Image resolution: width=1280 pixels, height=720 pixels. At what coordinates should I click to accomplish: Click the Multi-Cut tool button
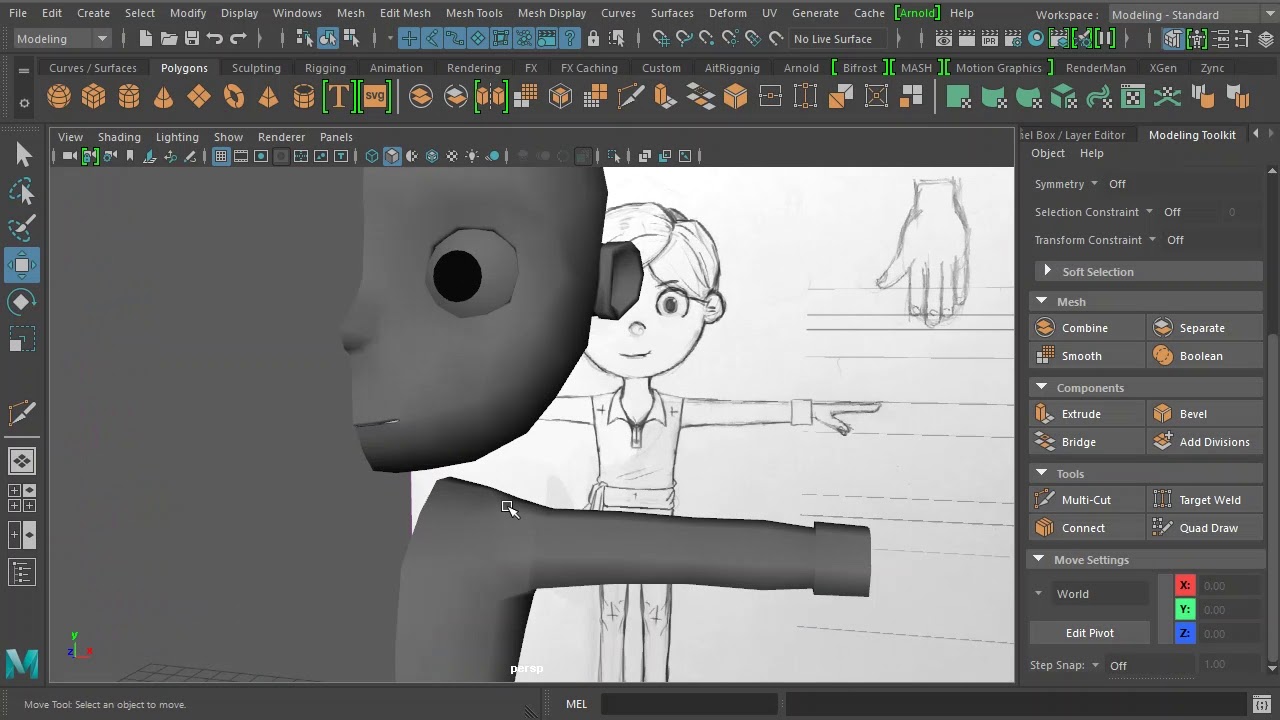1087,500
